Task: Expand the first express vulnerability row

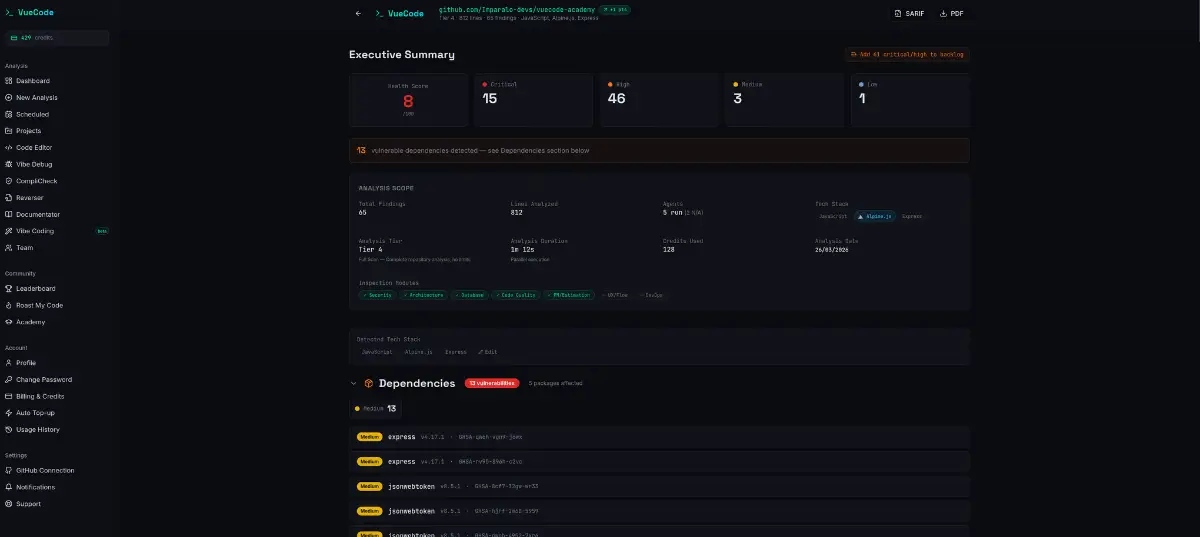Action: [x=660, y=437]
